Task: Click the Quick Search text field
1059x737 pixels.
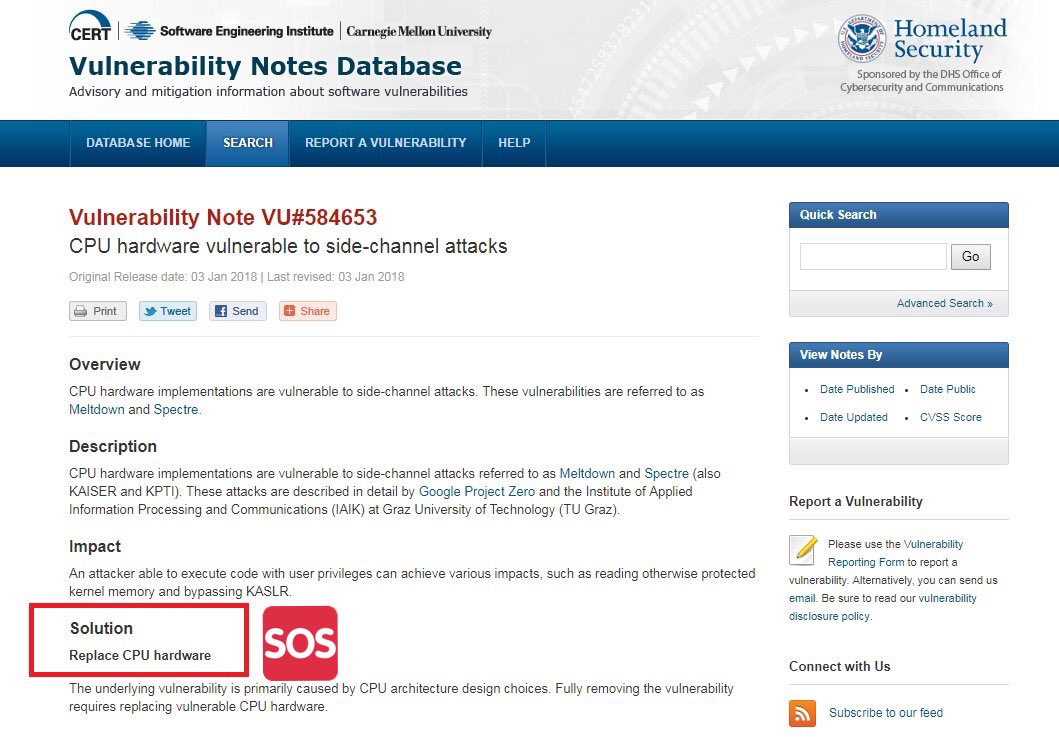Action: [x=872, y=257]
